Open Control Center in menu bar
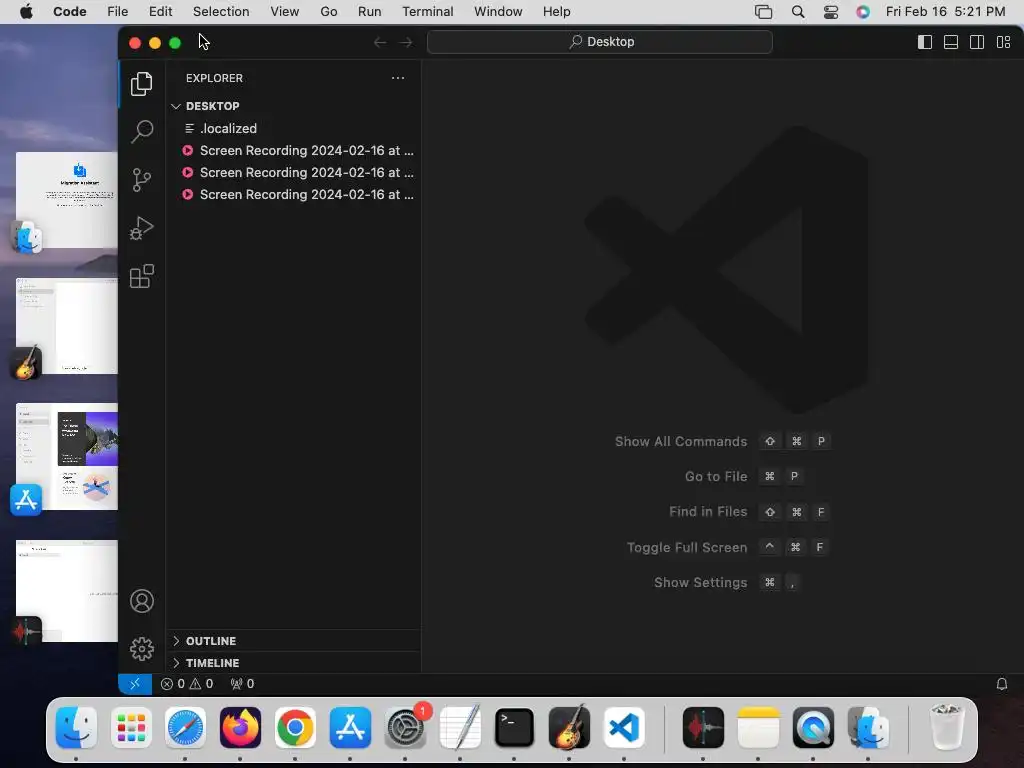Image resolution: width=1024 pixels, height=768 pixels. point(831,12)
